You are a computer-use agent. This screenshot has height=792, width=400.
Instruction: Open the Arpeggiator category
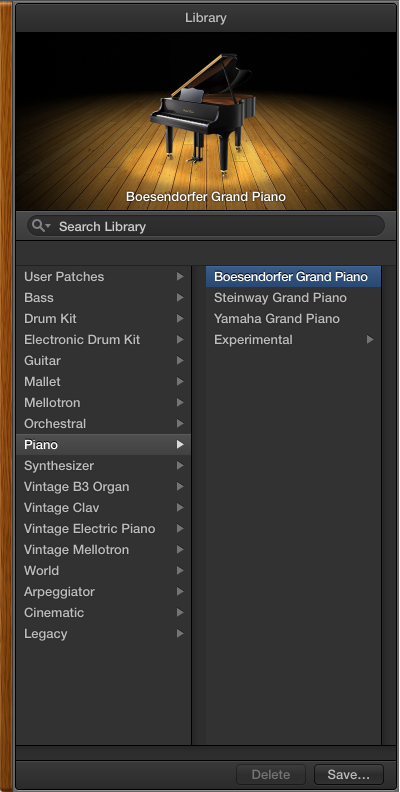click(x=103, y=591)
